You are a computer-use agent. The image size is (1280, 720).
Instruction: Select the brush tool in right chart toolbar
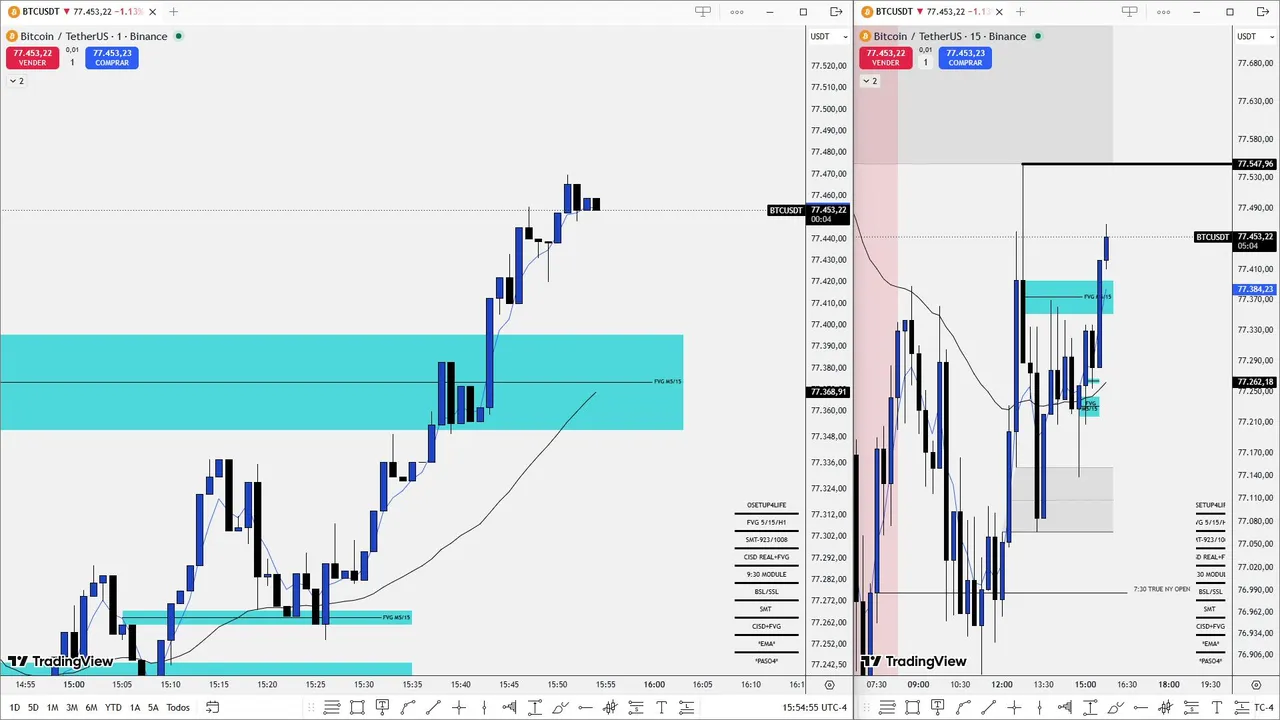pos(1115,707)
